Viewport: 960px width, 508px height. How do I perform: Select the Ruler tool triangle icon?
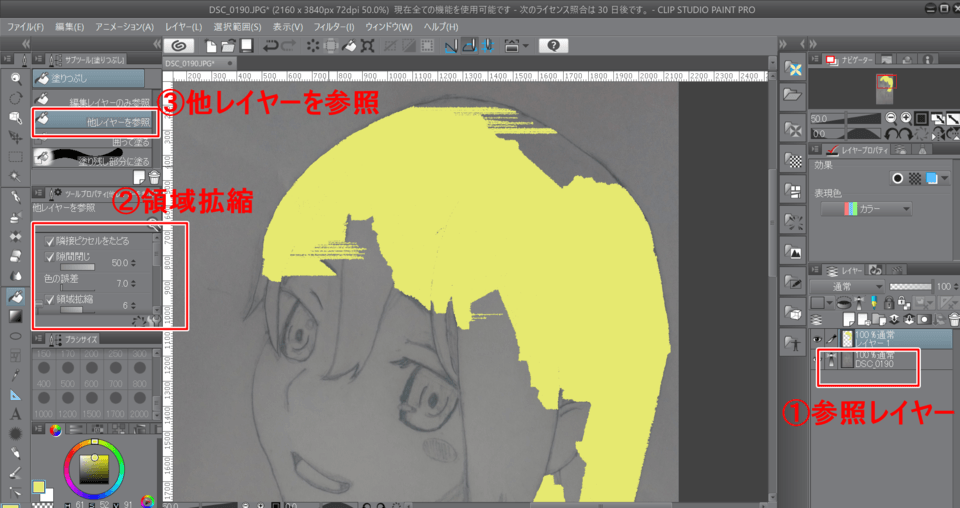pyautogui.click(x=15, y=394)
